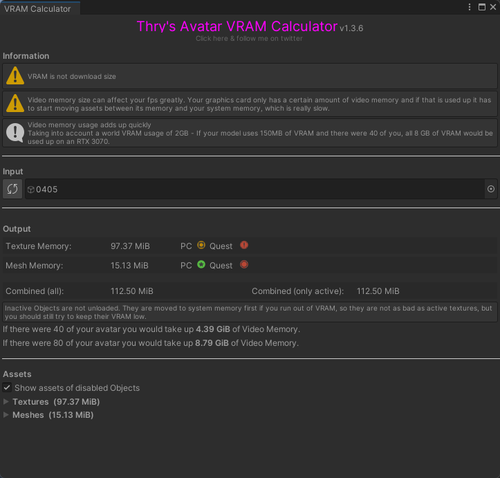Click the yellow PC Texture Memory status icon
This screenshot has width=500, height=478.
click(x=201, y=245)
